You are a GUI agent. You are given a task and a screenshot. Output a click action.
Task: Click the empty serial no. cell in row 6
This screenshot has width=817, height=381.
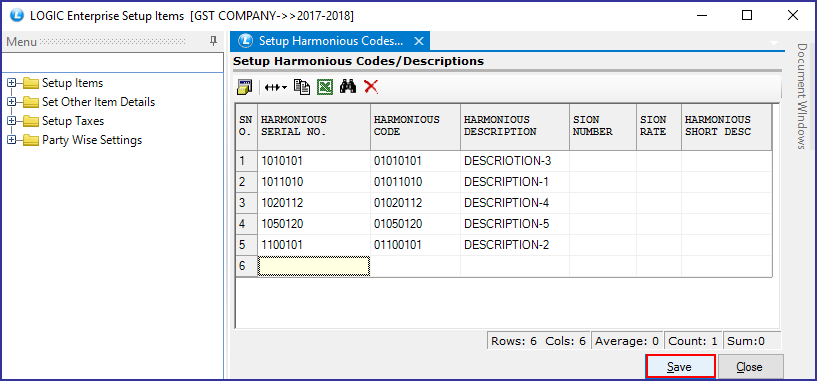[x=314, y=266]
